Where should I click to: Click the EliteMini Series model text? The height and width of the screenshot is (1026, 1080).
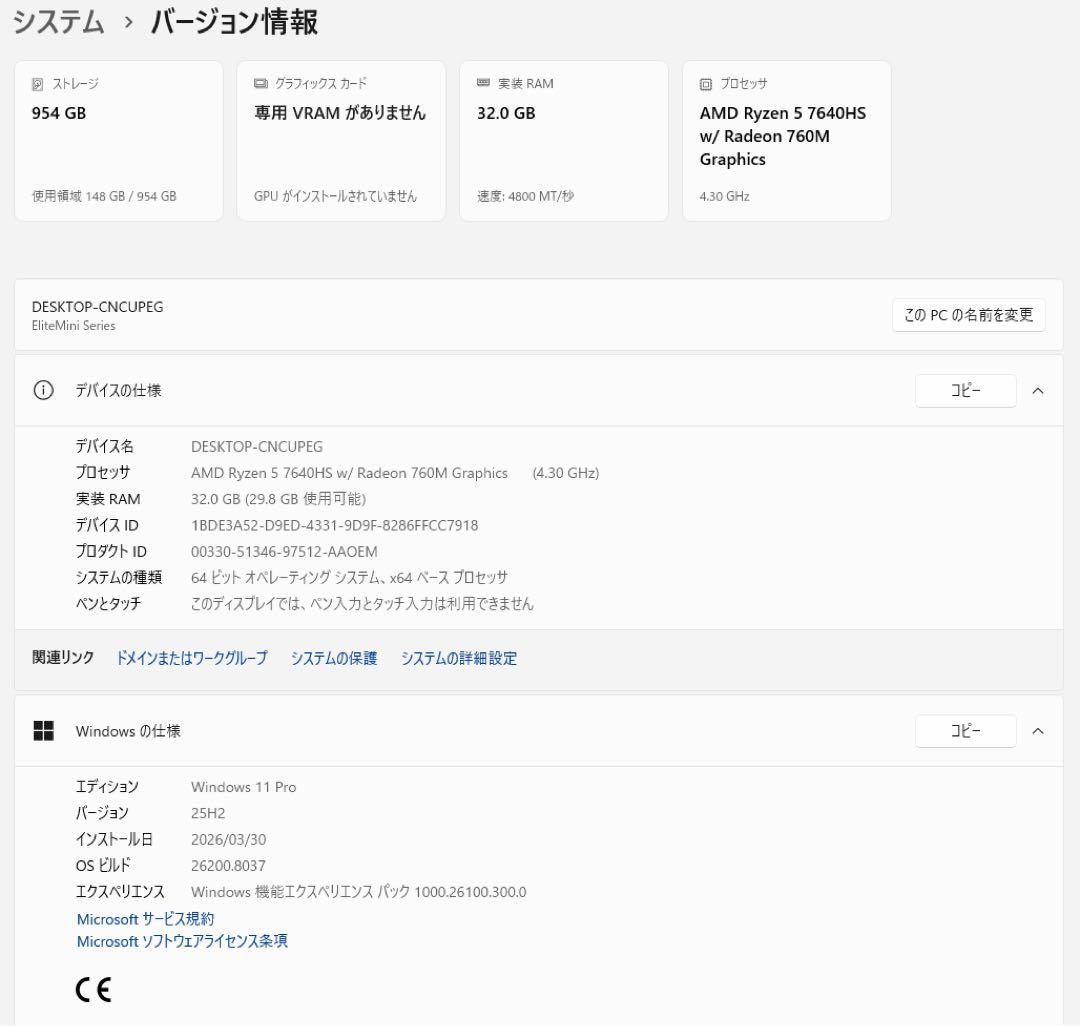click(74, 326)
